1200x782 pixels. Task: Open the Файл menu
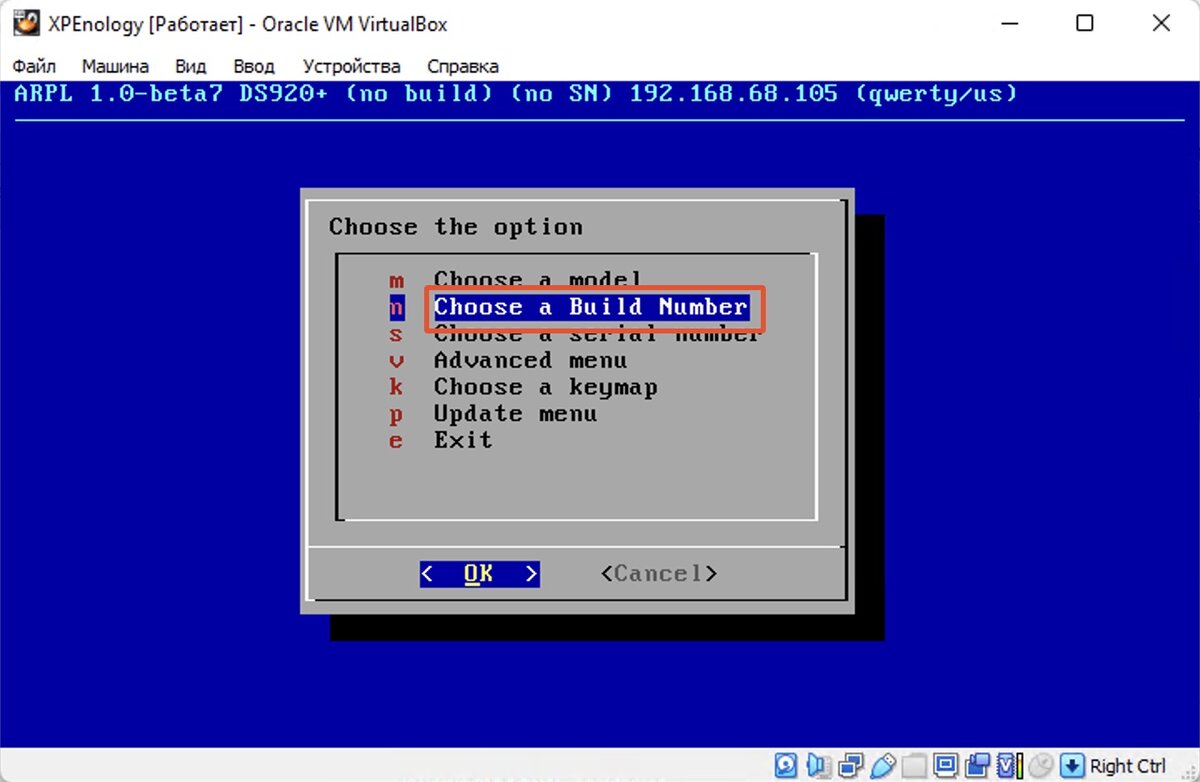34,66
